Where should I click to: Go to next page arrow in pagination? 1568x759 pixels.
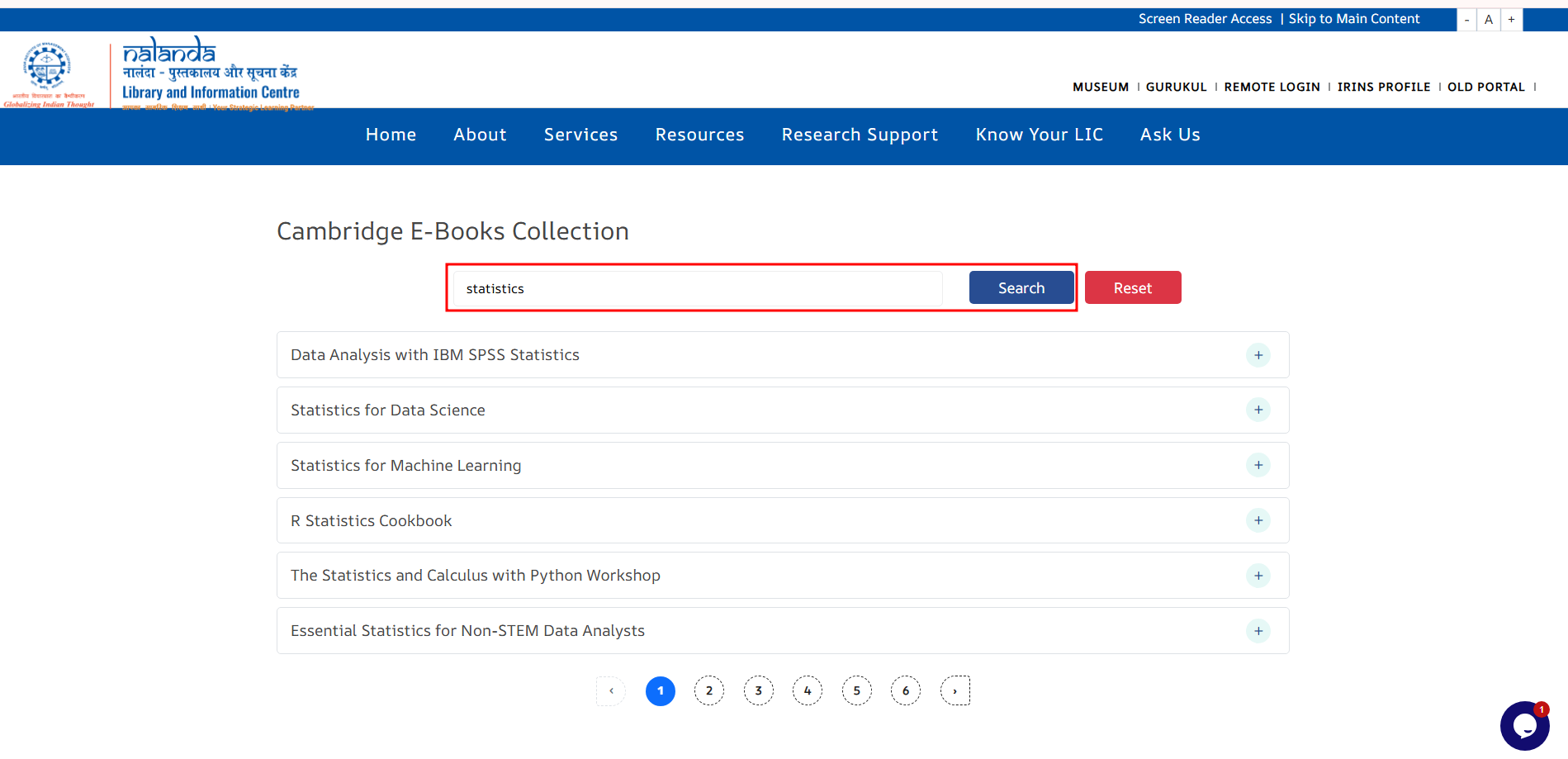[955, 690]
